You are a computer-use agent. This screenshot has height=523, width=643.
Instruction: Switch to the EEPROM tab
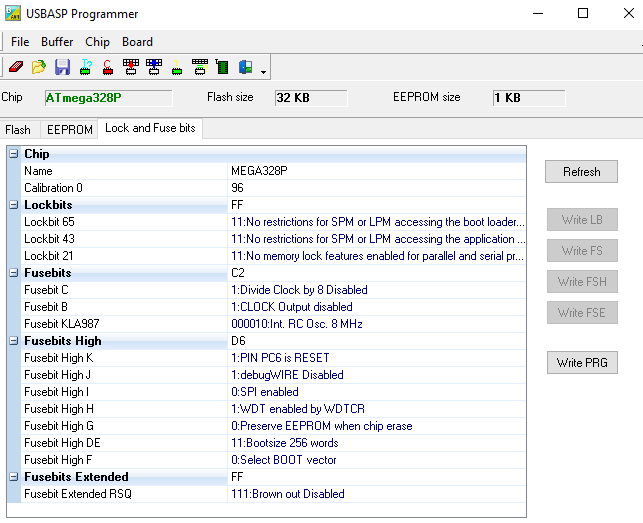(x=69, y=130)
